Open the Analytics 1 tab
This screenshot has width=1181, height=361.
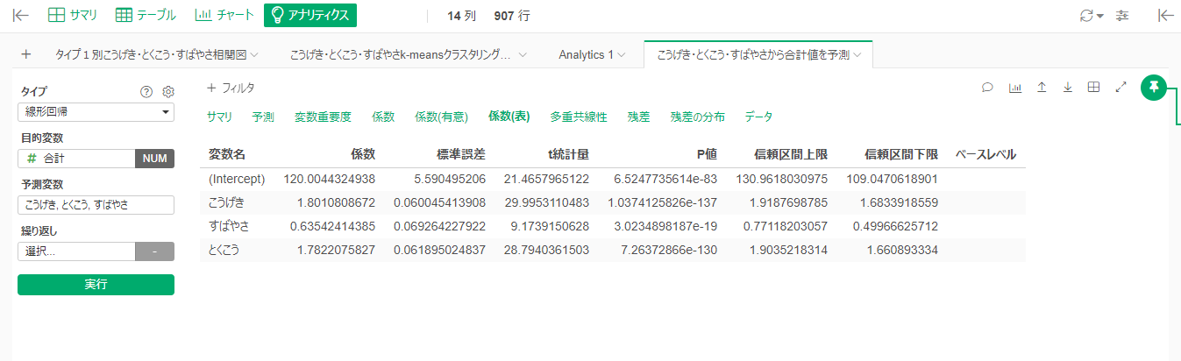click(x=586, y=54)
